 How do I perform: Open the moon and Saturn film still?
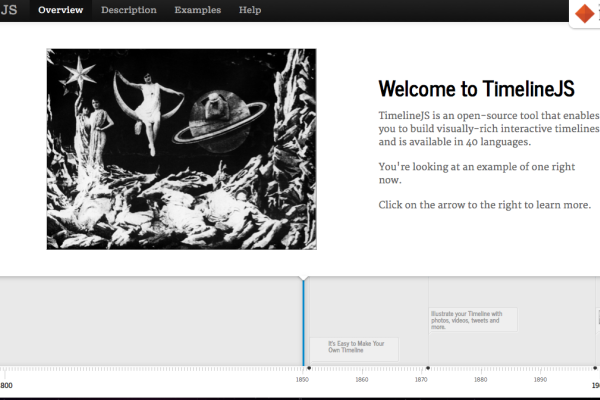pos(182,149)
